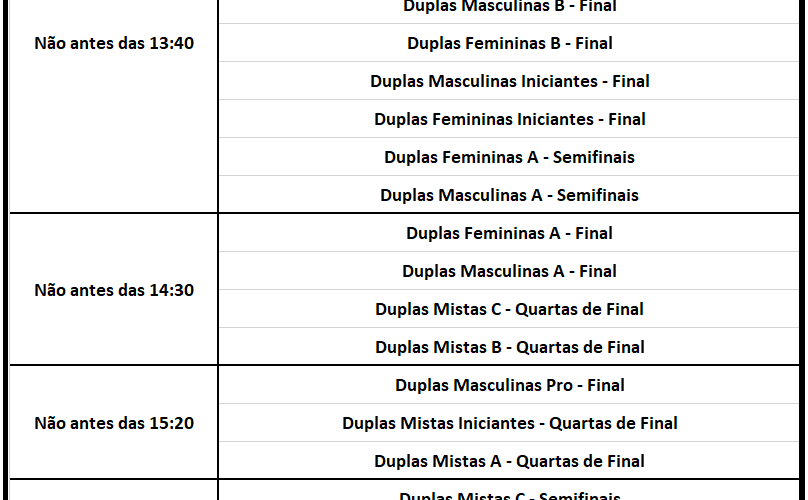Select 'Duplas Mistas A - Quartas de Final'
The height and width of the screenshot is (500, 808).
tap(509, 461)
